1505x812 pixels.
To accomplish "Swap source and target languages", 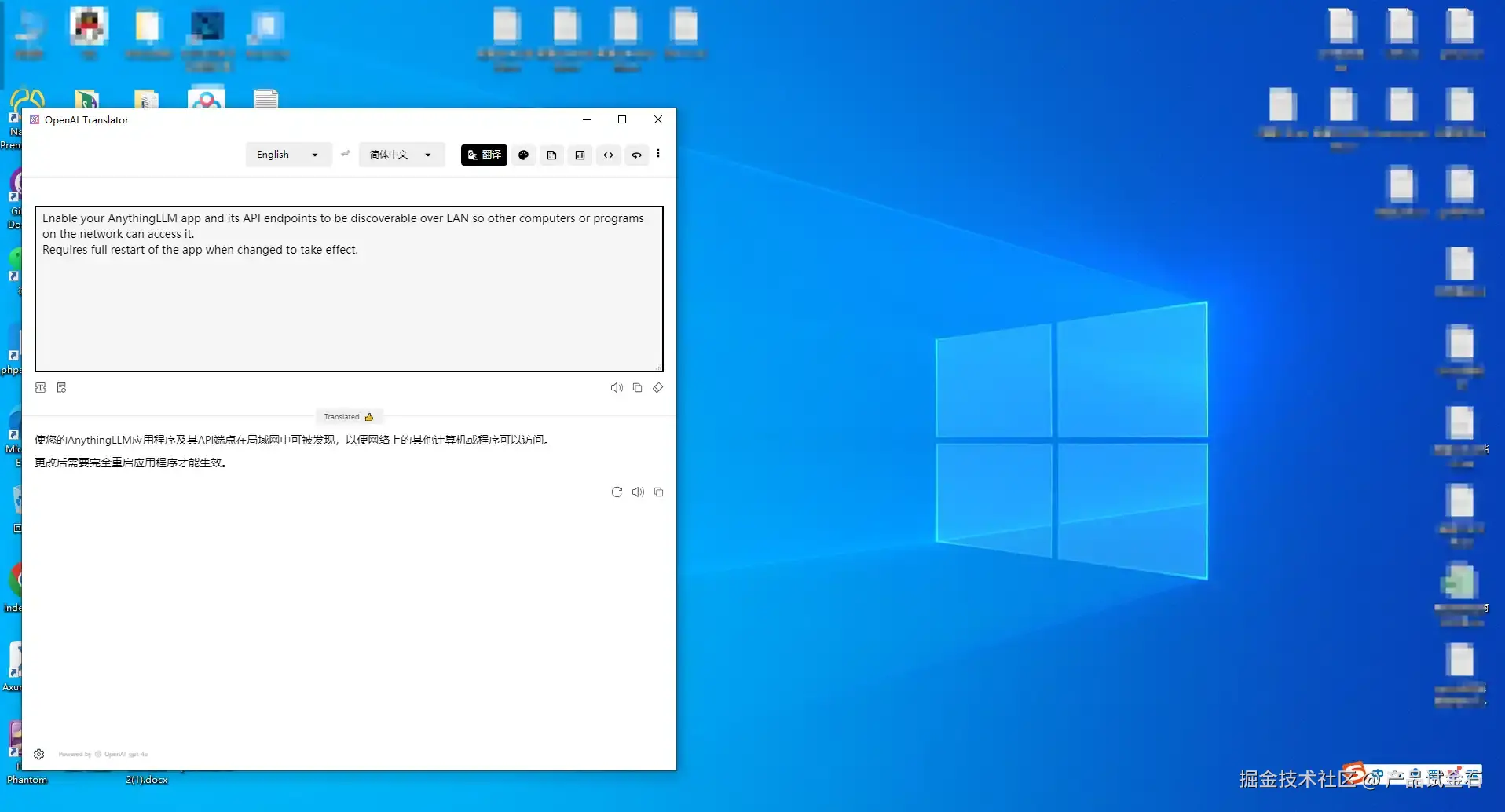I will click(x=346, y=154).
